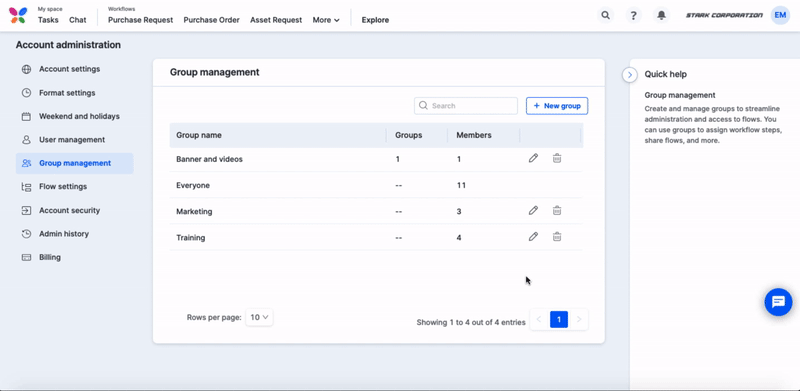Click the clock icon beside Format settings
800x391 pixels.
tap(27, 93)
